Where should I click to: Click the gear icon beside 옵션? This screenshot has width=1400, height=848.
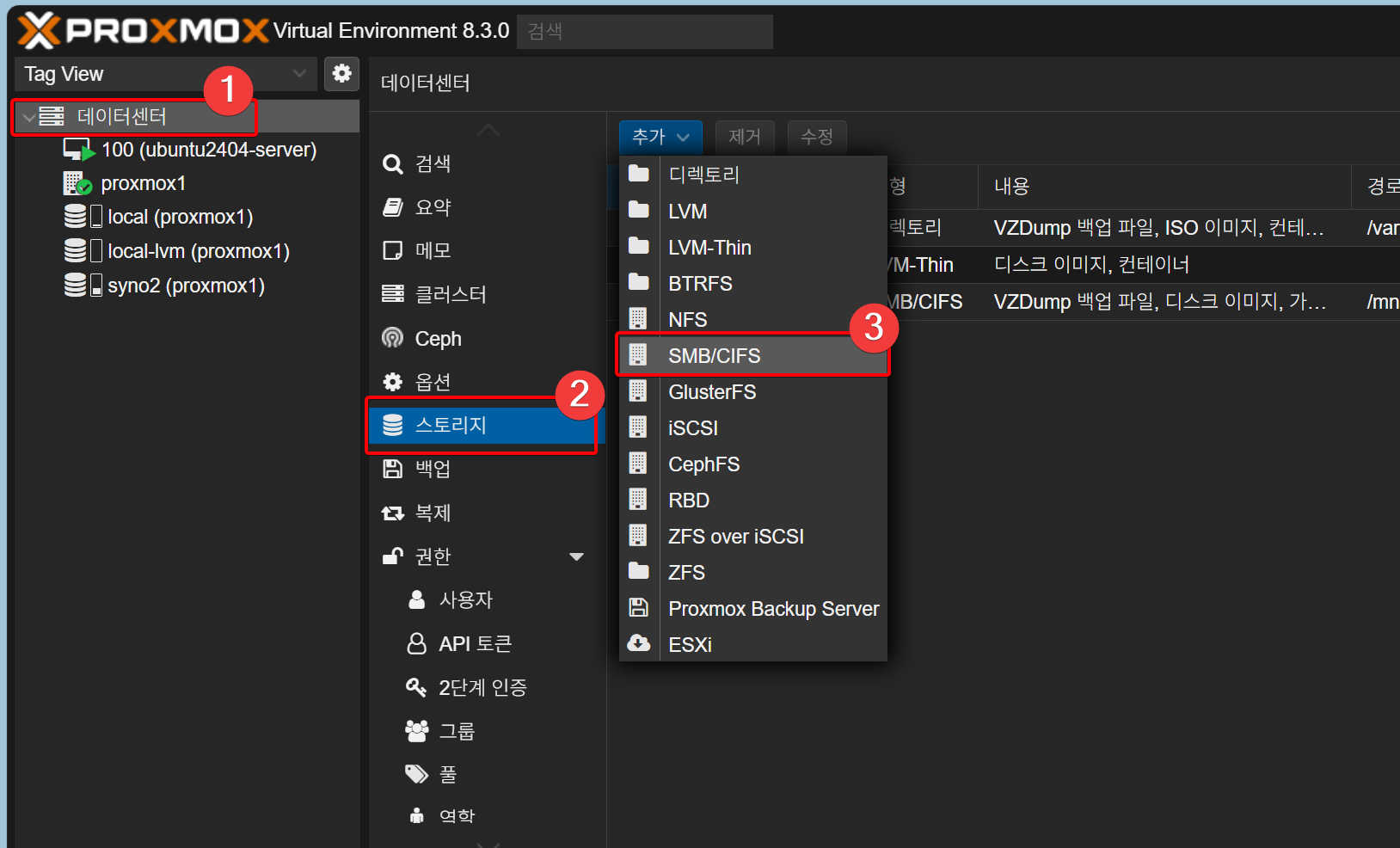[393, 382]
